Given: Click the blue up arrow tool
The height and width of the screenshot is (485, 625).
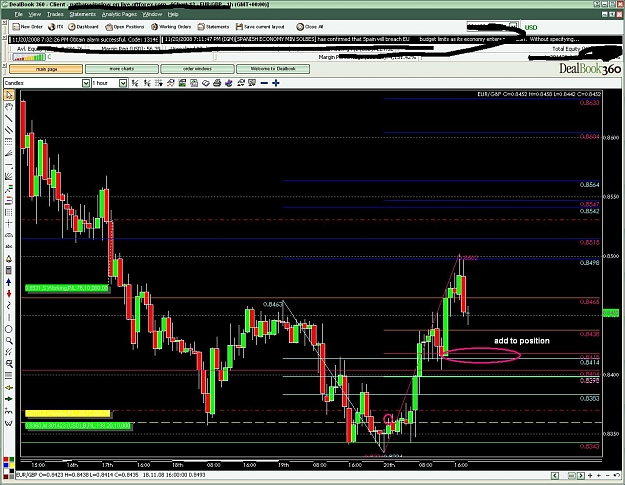Looking at the screenshot, I should coord(9,282).
